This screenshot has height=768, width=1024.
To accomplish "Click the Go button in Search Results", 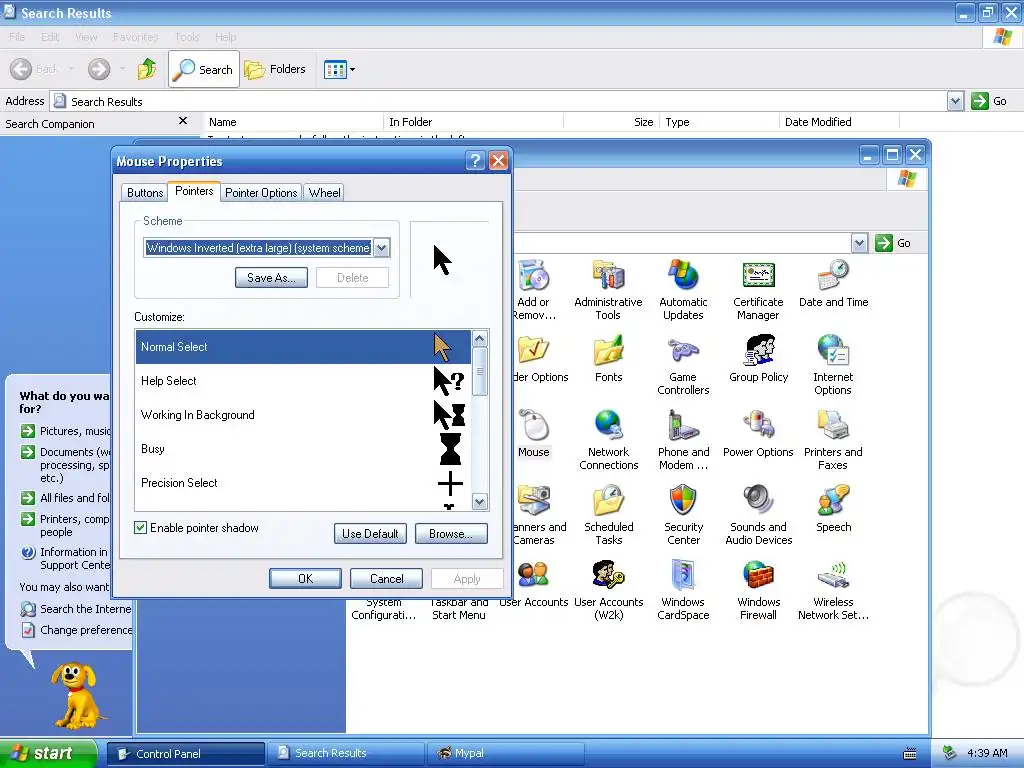I will (989, 101).
